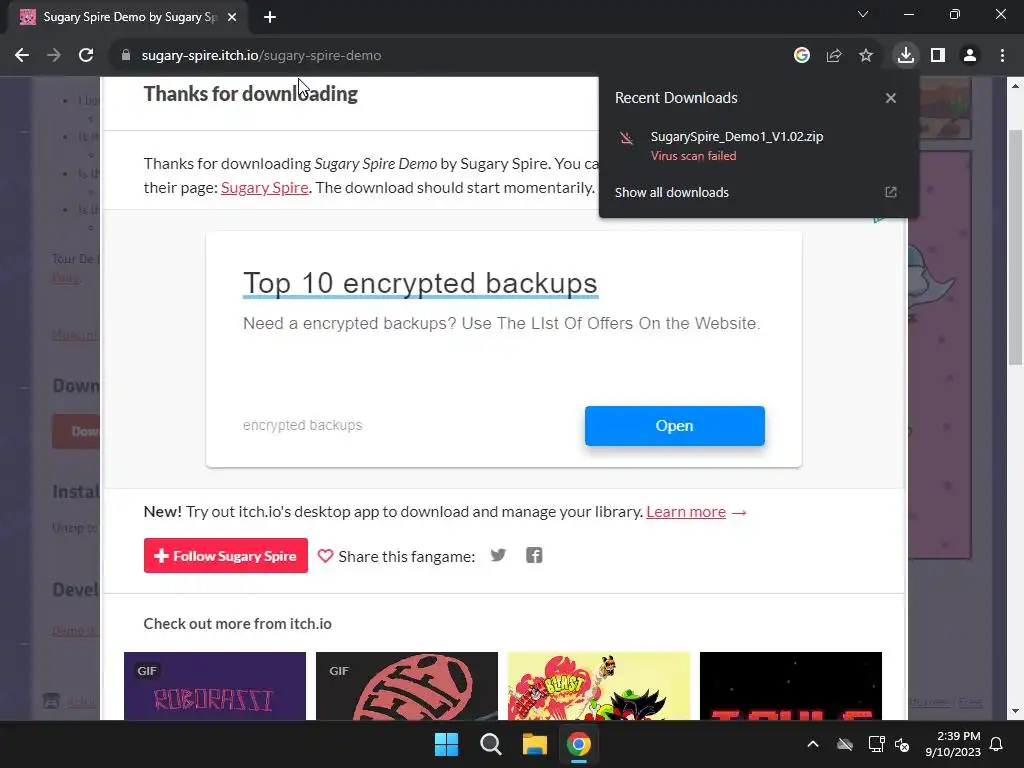
Task: Click the Chrome taskbar icon
Action: pos(579,744)
